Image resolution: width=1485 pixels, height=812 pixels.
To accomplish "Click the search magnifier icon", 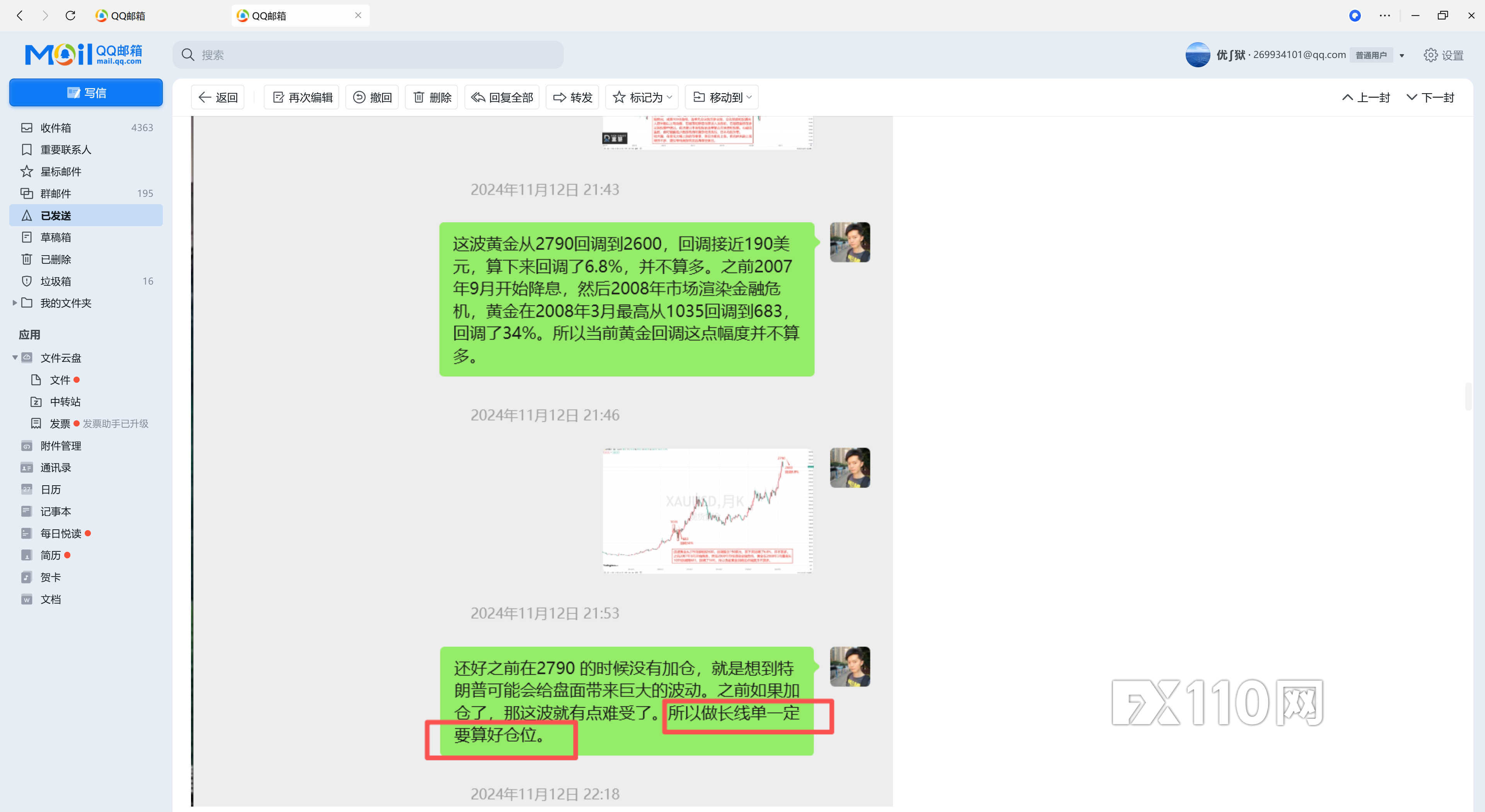I will pyautogui.click(x=188, y=55).
